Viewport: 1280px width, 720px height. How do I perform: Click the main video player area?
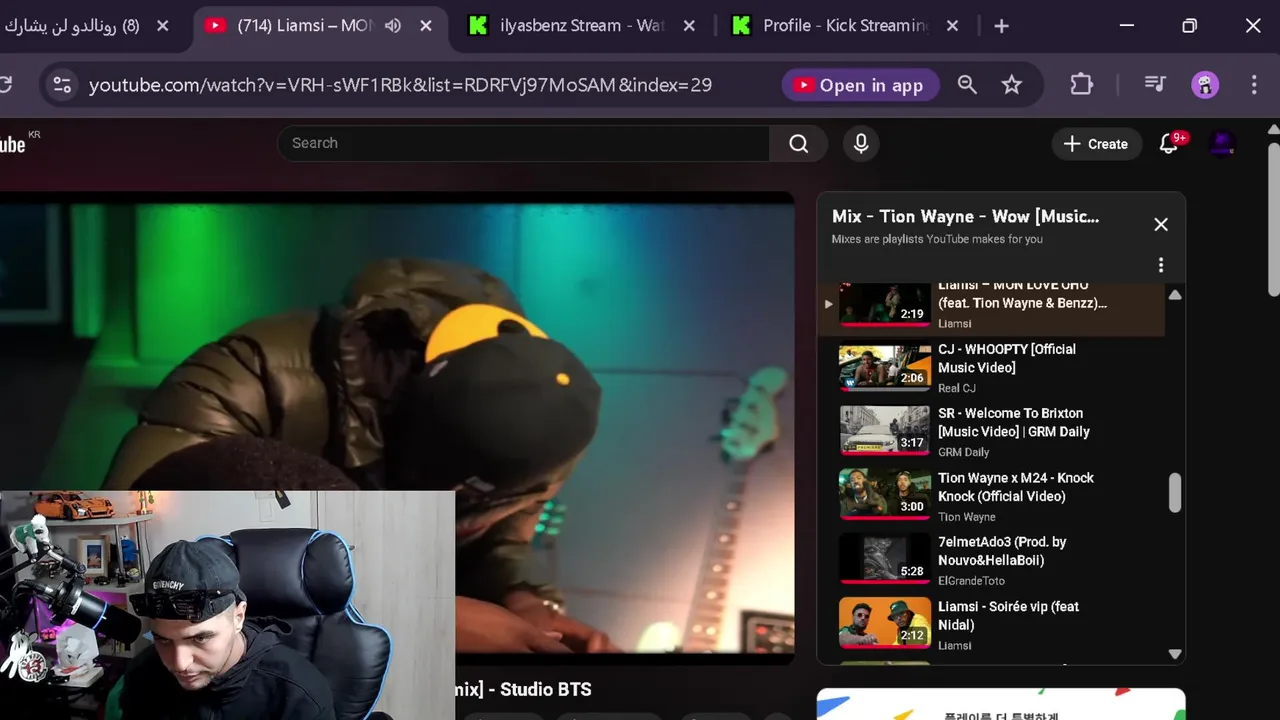coord(397,430)
